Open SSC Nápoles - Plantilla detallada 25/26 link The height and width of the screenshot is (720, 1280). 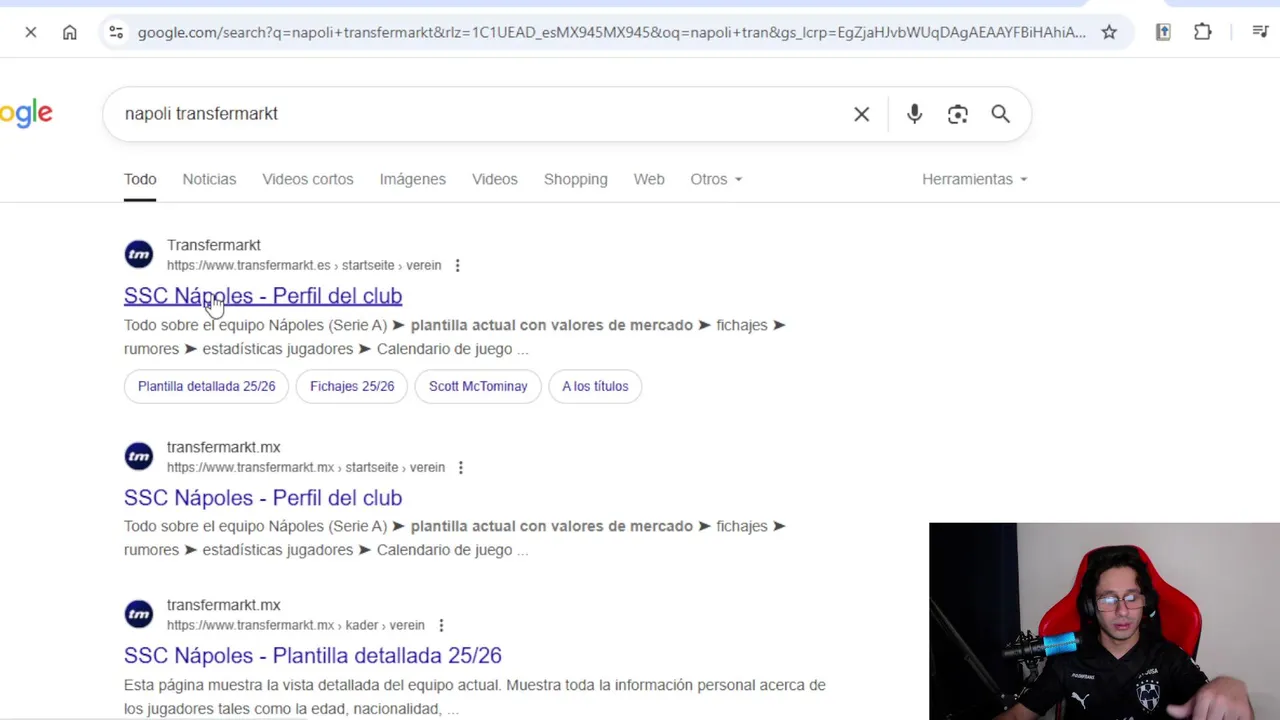tap(313, 656)
